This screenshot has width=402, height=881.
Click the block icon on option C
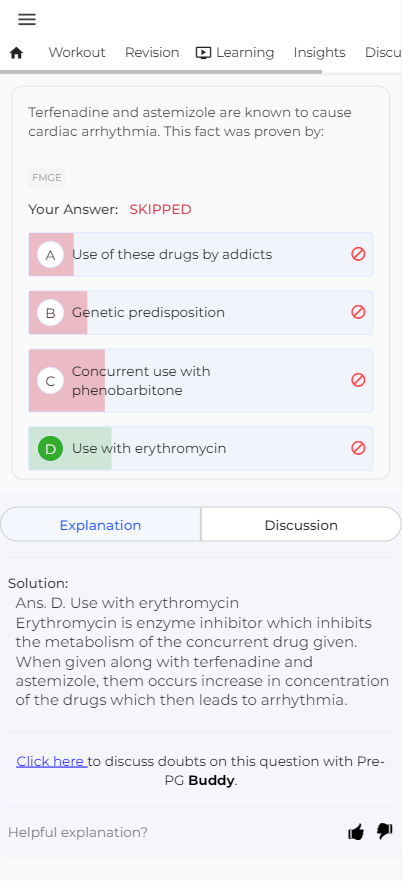pyautogui.click(x=358, y=380)
